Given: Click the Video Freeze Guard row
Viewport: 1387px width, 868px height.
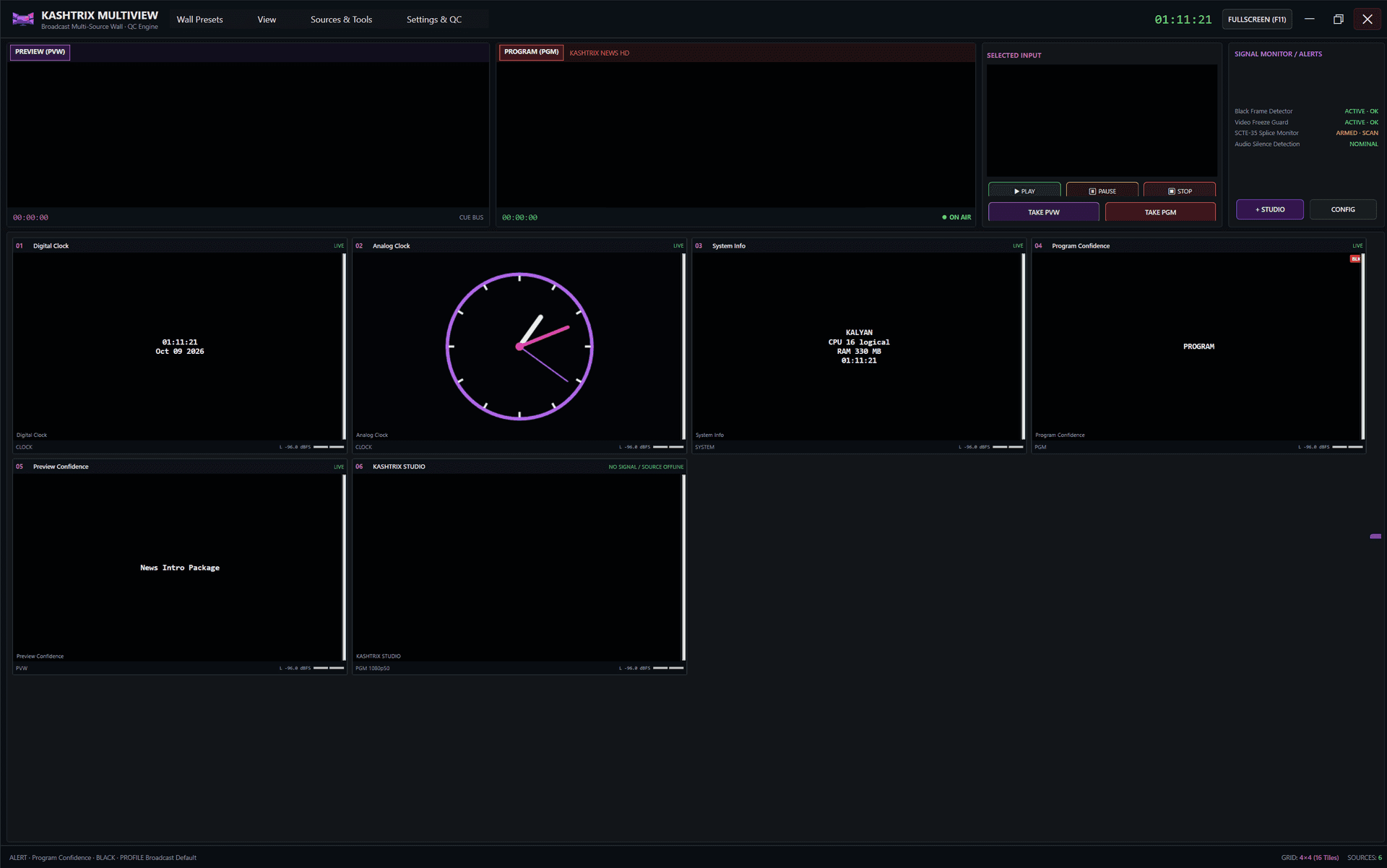Looking at the screenshot, I should 1306,122.
